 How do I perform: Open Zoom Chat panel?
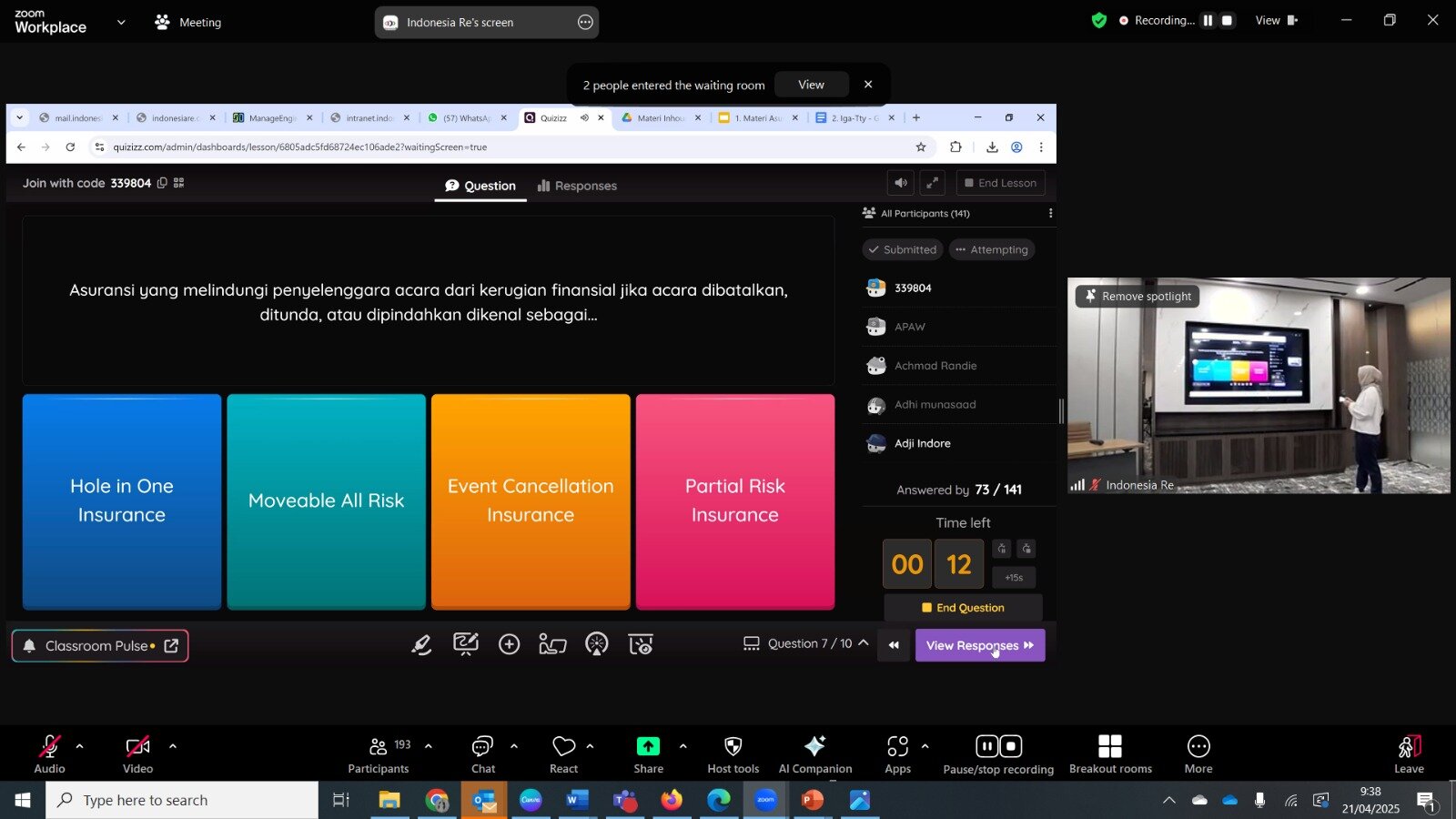483,754
